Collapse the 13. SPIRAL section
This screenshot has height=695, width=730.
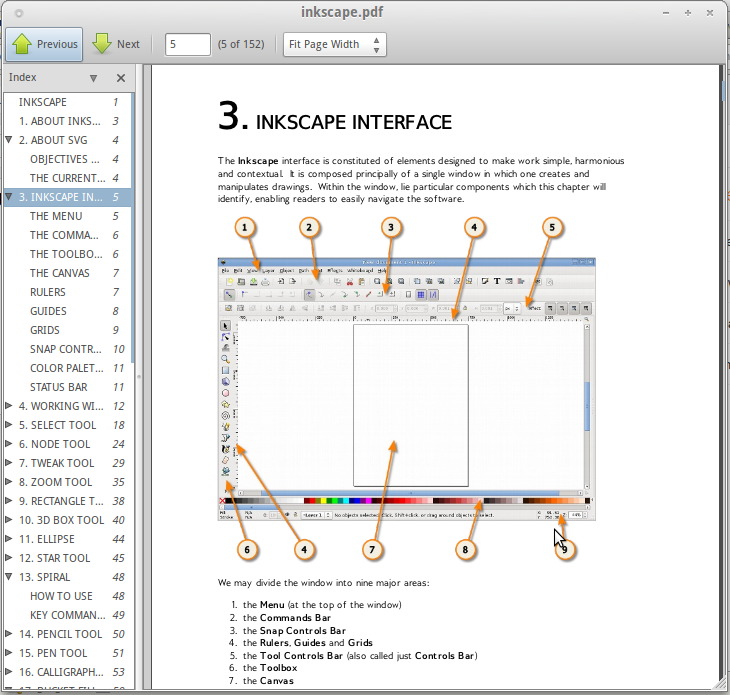9,577
